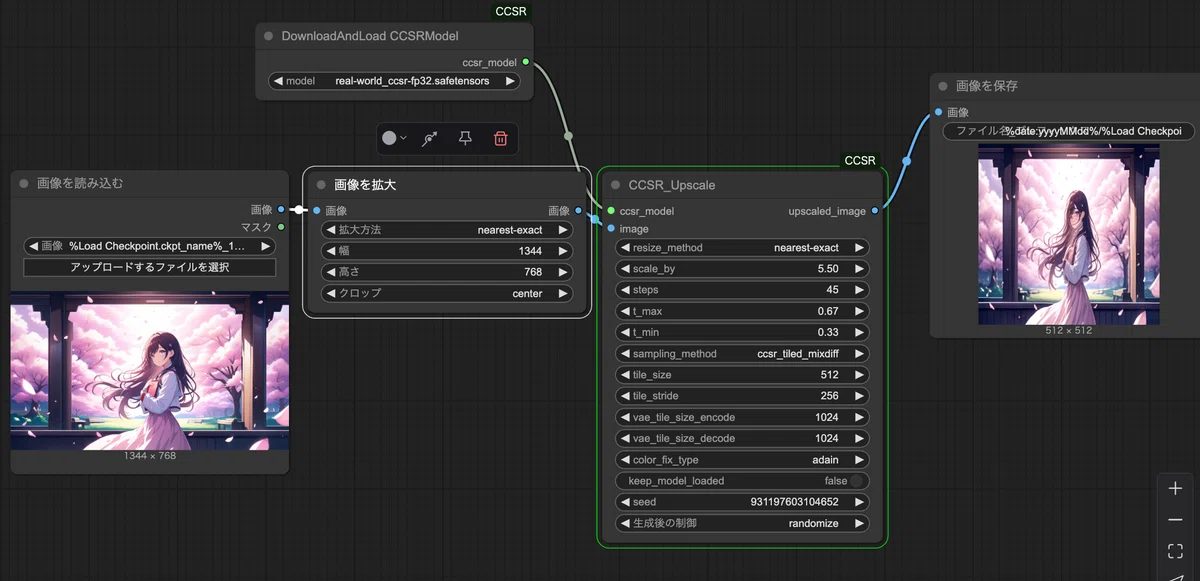Delete the selected node with the trash icon
The width and height of the screenshot is (1200, 581).
point(500,139)
